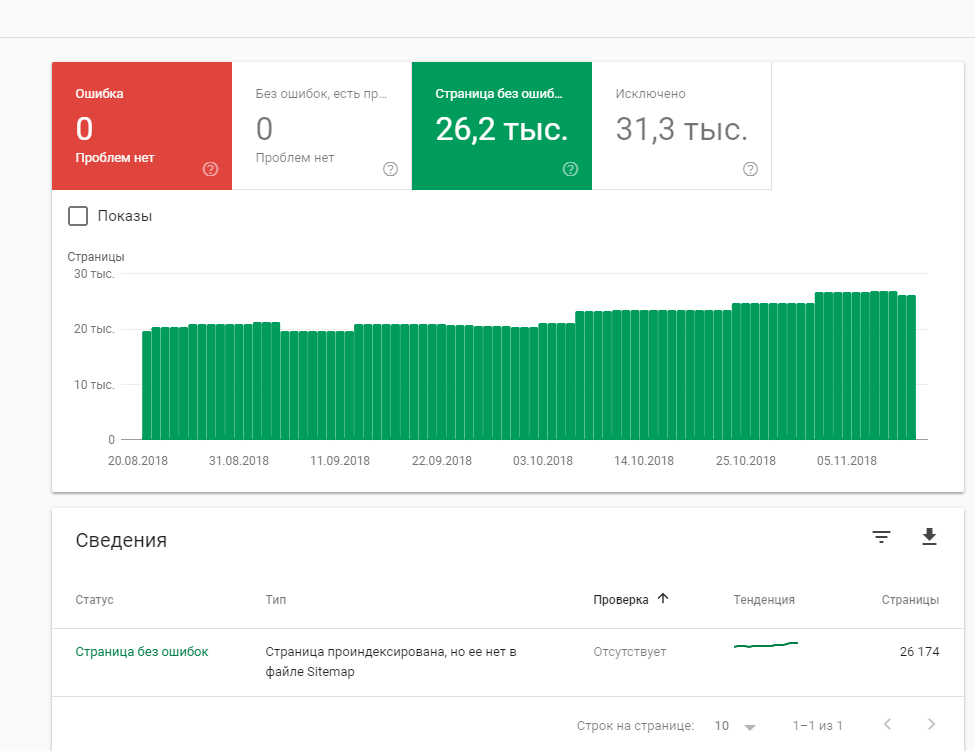Select the Ошибка tab card
The width and height of the screenshot is (975, 751).
[x=142, y=126]
